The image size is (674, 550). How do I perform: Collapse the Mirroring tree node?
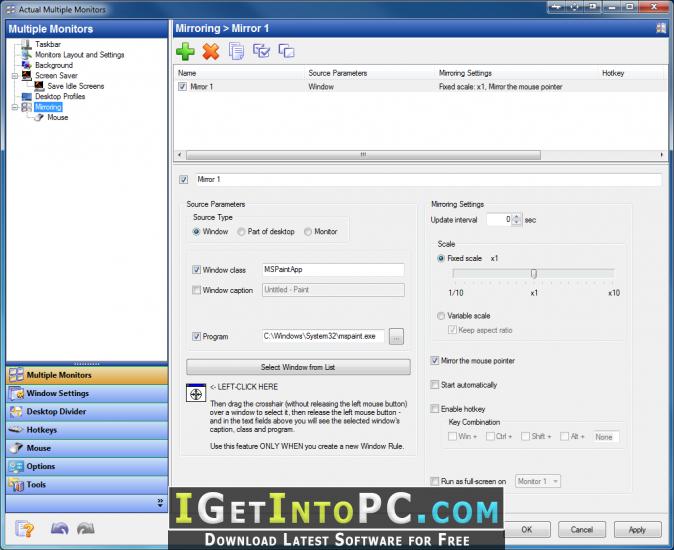15,107
